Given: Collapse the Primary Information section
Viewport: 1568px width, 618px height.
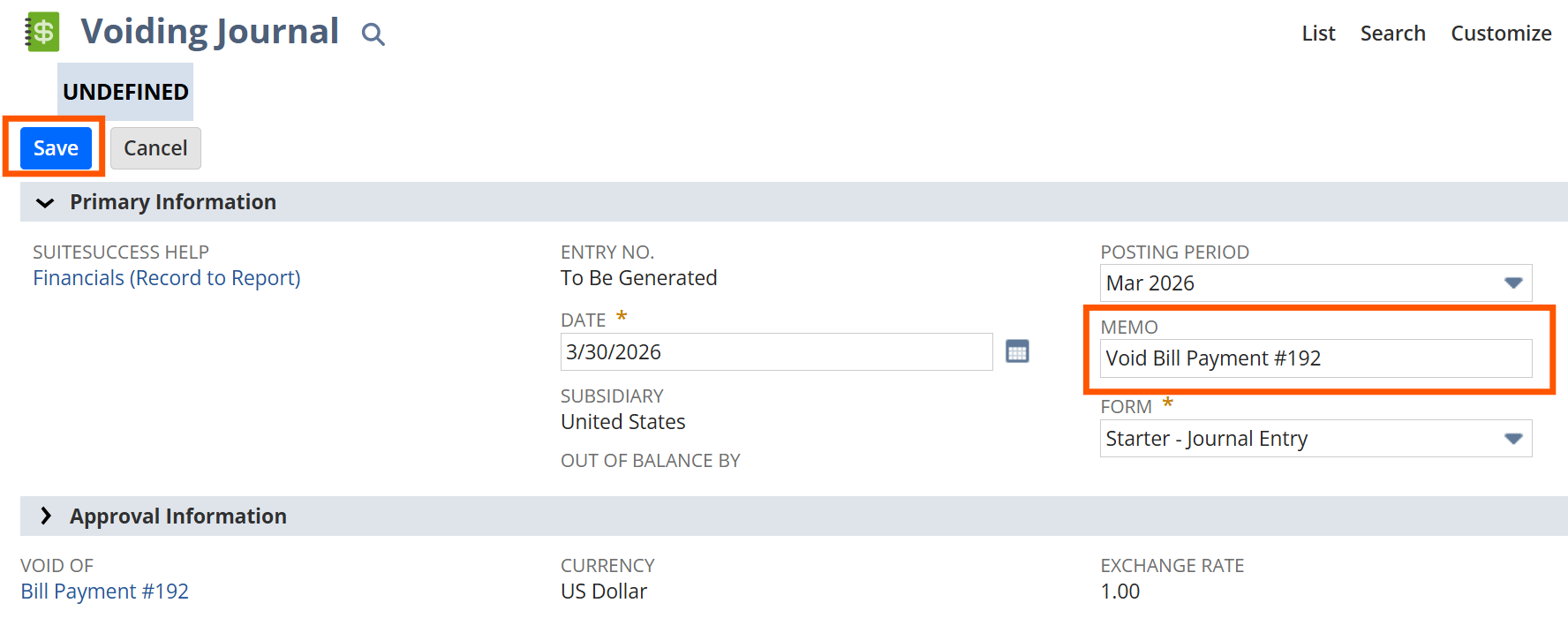Looking at the screenshot, I should (x=45, y=203).
